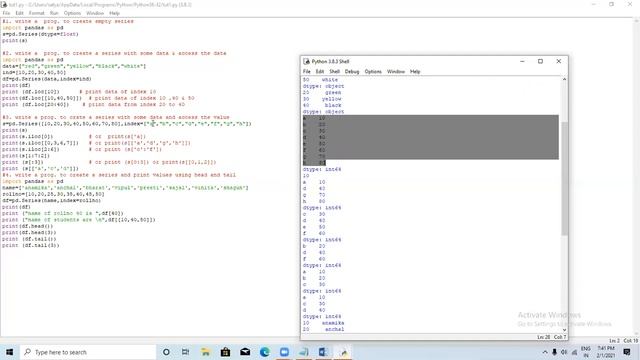The width and height of the screenshot is (640, 360).
Task: Click the 's=pd.Series(dtype=float)' code line
Action: coord(40,34)
